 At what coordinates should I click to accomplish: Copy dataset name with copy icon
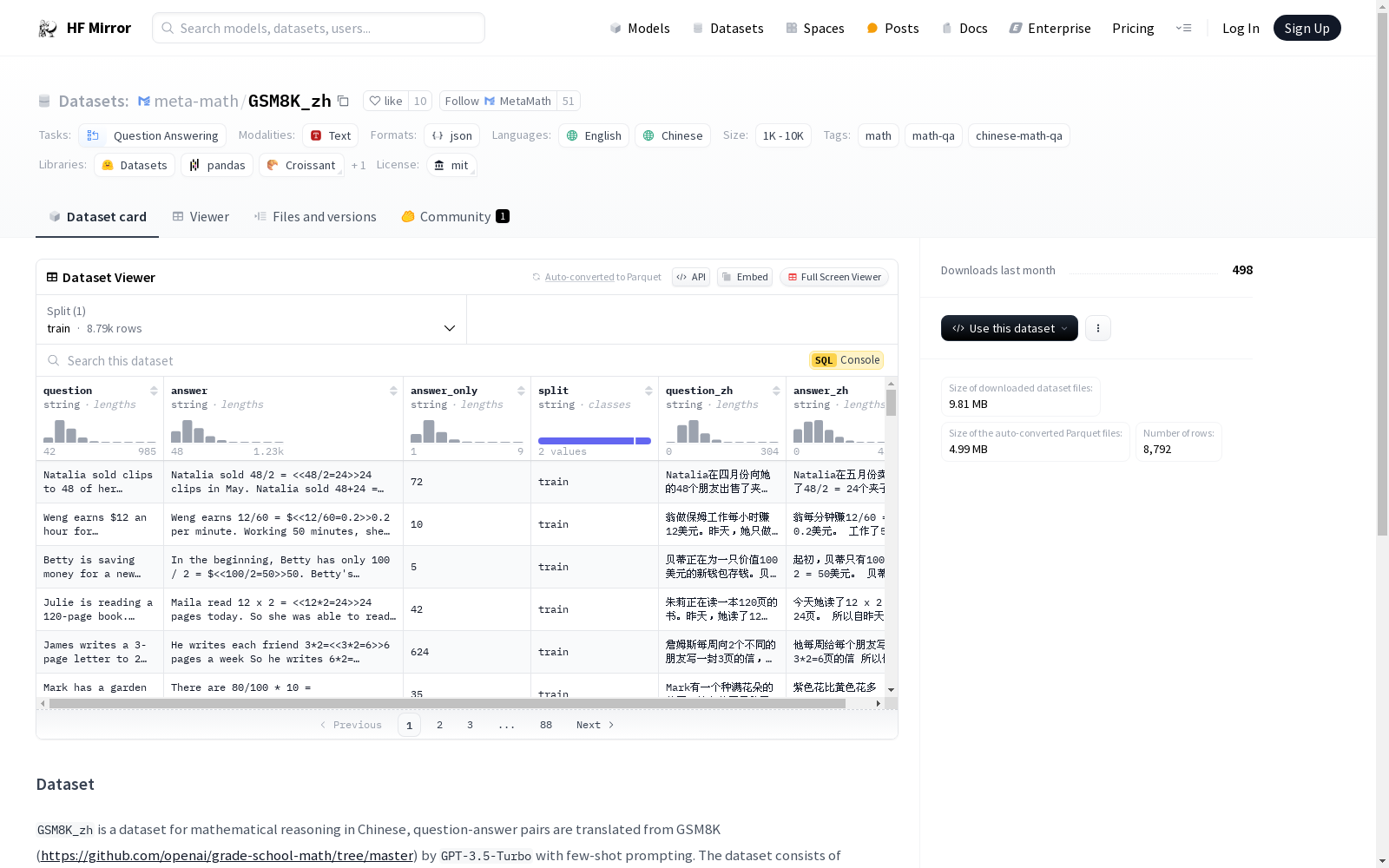343,102
